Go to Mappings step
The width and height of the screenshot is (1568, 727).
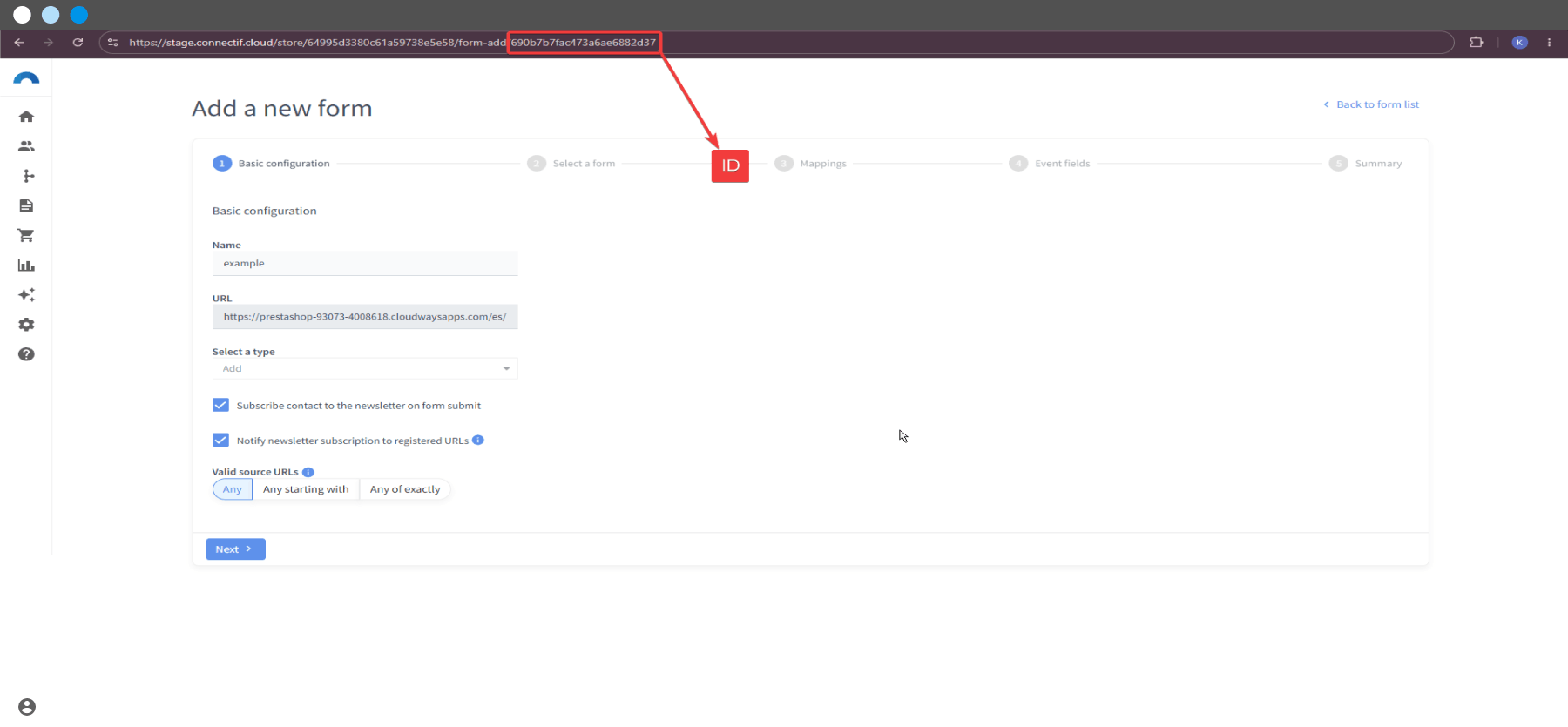[811, 163]
